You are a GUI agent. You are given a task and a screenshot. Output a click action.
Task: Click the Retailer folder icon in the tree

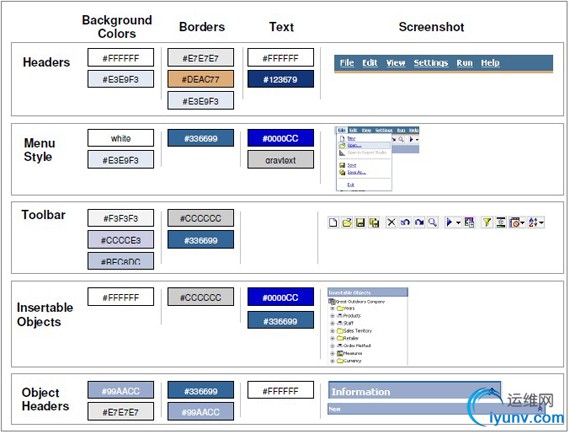(x=340, y=338)
